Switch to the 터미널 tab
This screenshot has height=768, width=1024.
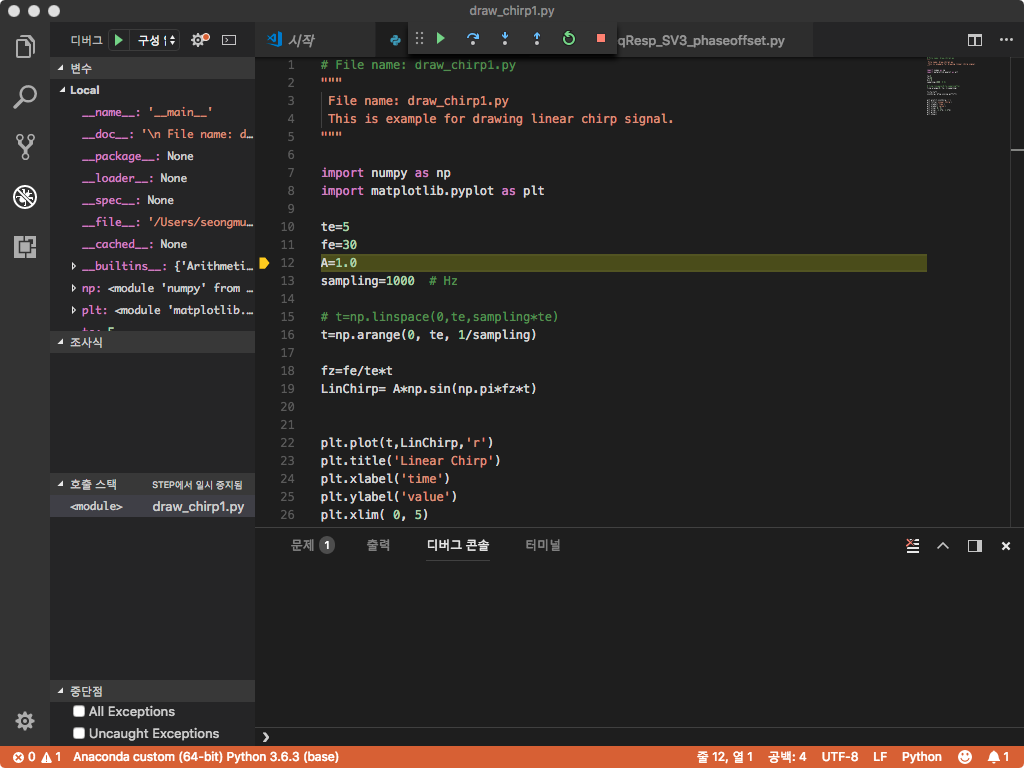point(543,546)
